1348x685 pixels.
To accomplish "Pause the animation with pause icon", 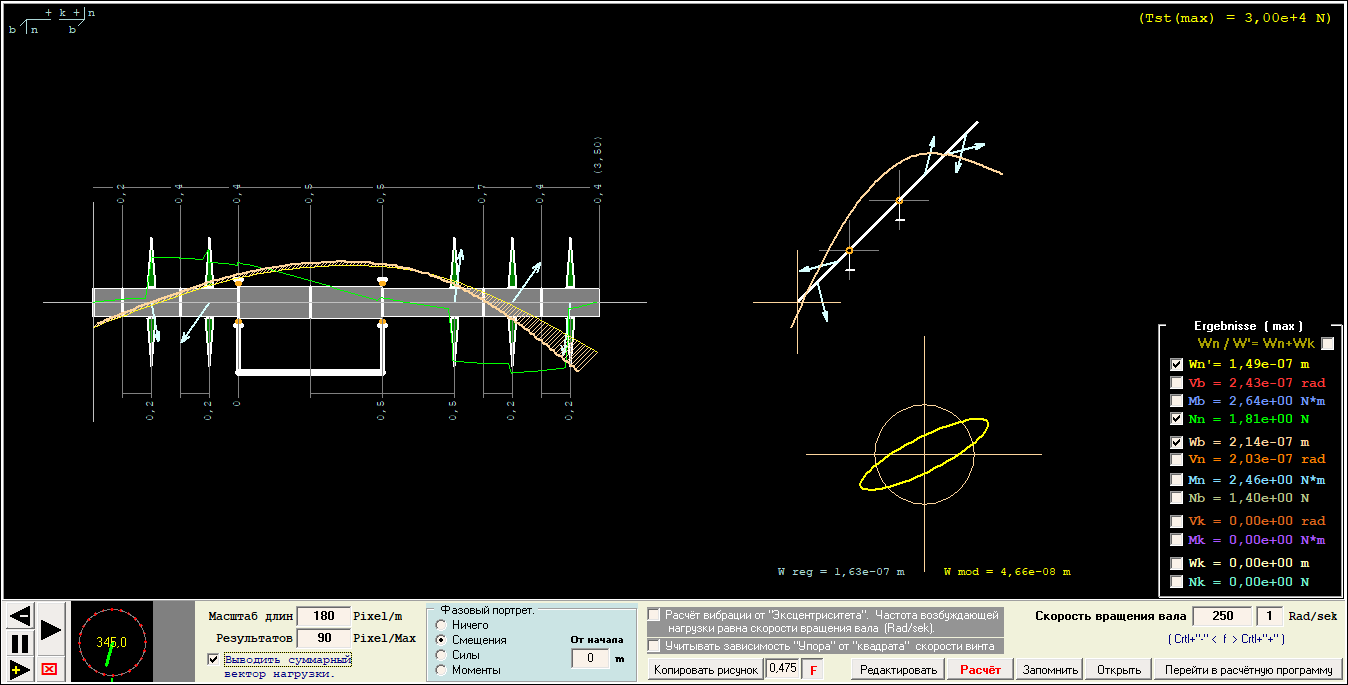I will click(x=19, y=643).
